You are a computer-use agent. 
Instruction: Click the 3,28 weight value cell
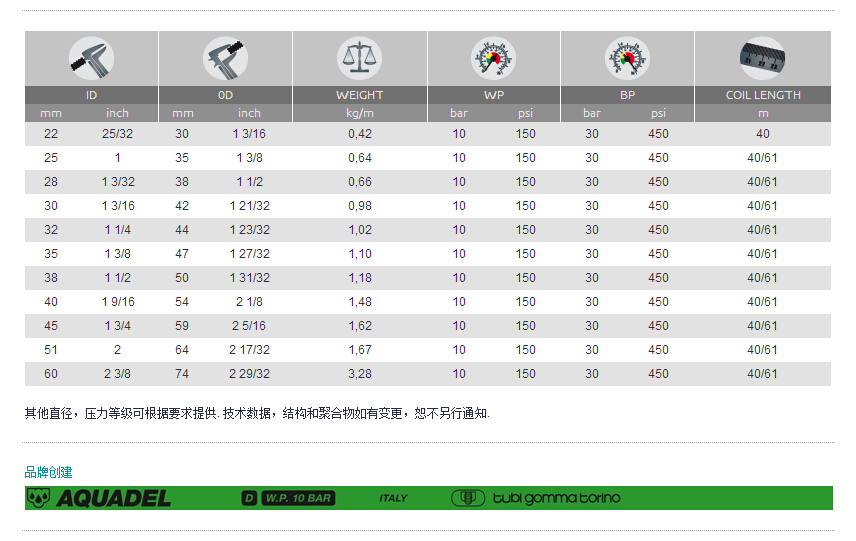(x=359, y=374)
